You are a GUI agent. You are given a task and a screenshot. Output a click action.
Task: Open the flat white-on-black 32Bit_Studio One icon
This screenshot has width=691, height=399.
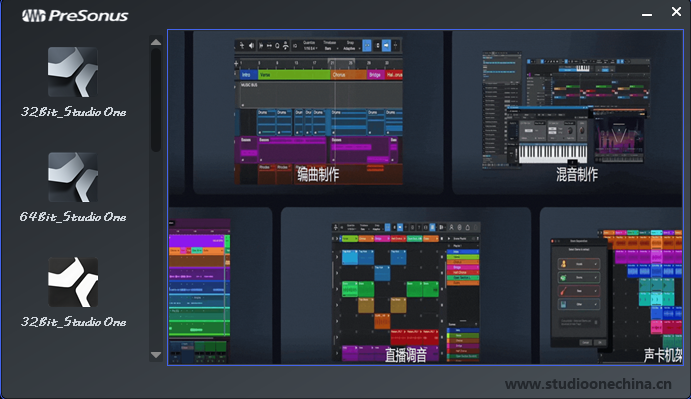73,282
